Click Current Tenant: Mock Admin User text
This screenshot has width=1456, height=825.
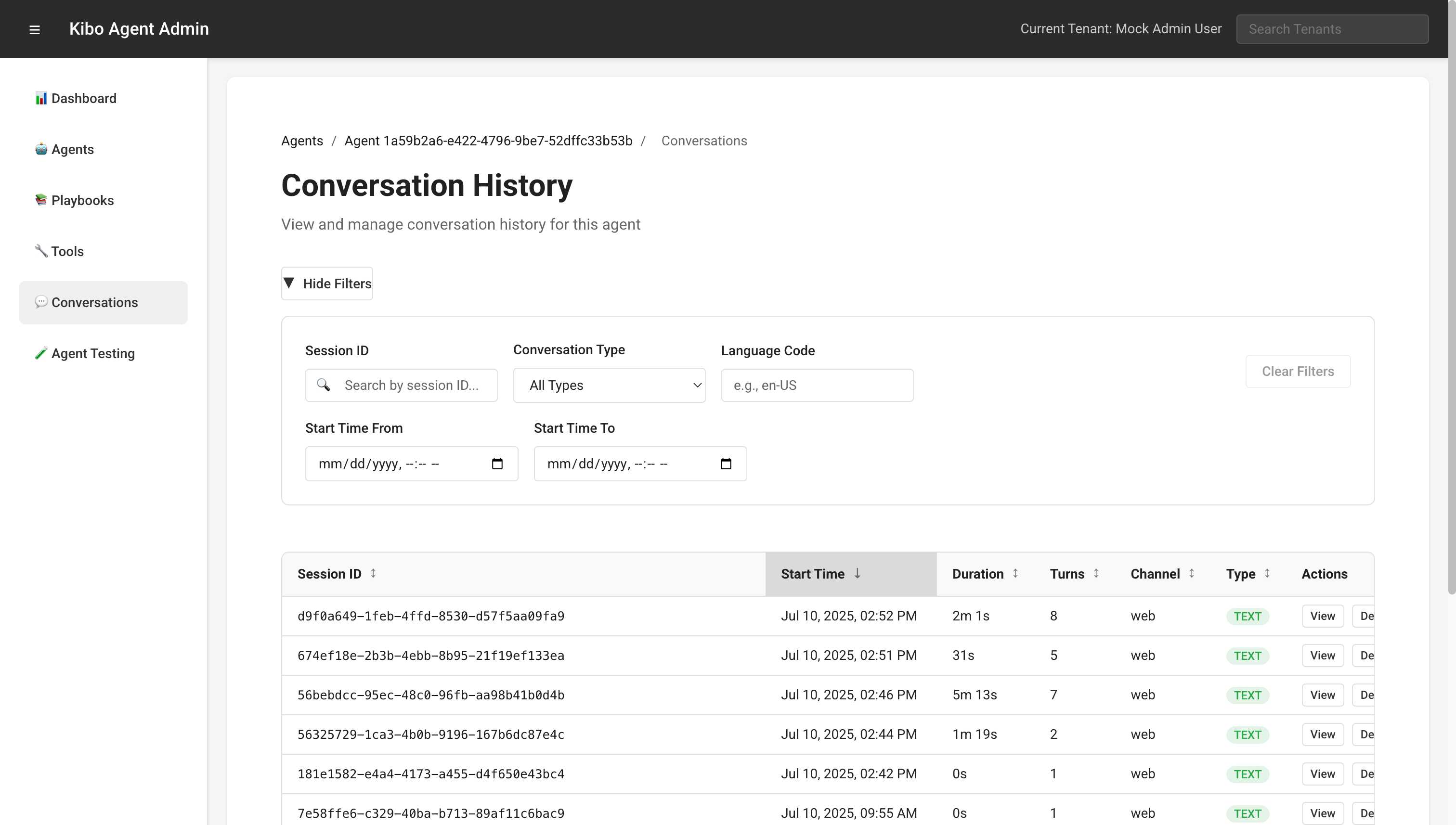click(x=1120, y=29)
